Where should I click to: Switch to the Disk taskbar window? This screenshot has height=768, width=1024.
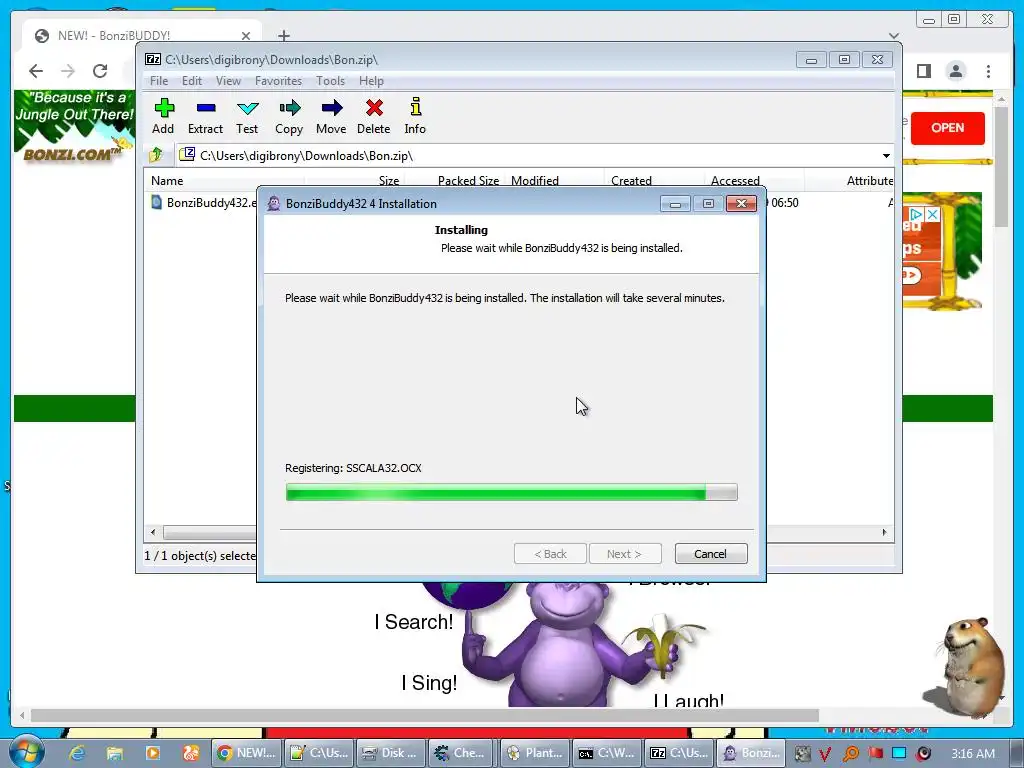pos(391,753)
